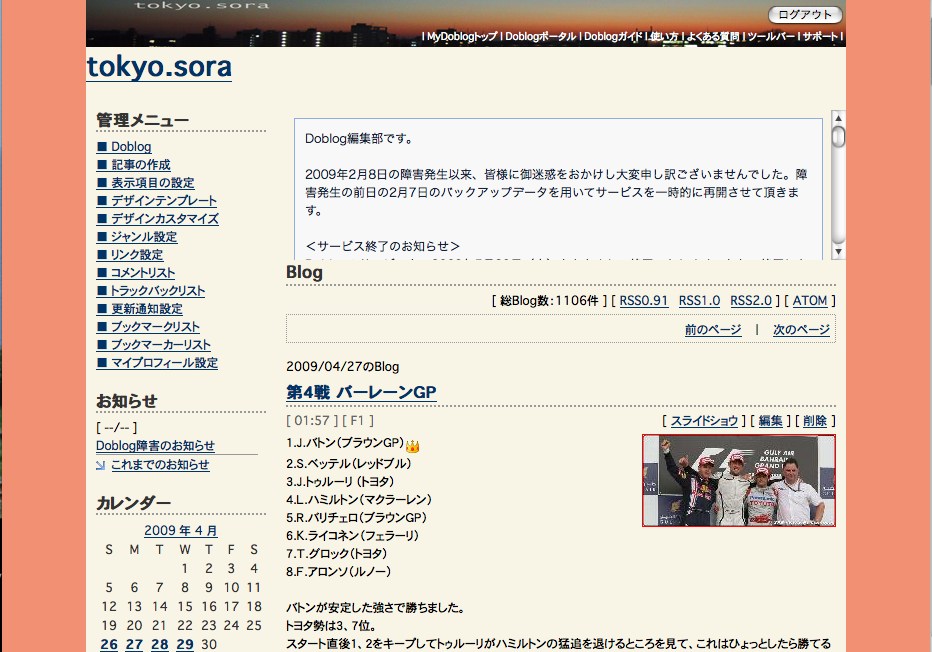Select calendar date 28
The height and width of the screenshot is (652, 932).
159,644
